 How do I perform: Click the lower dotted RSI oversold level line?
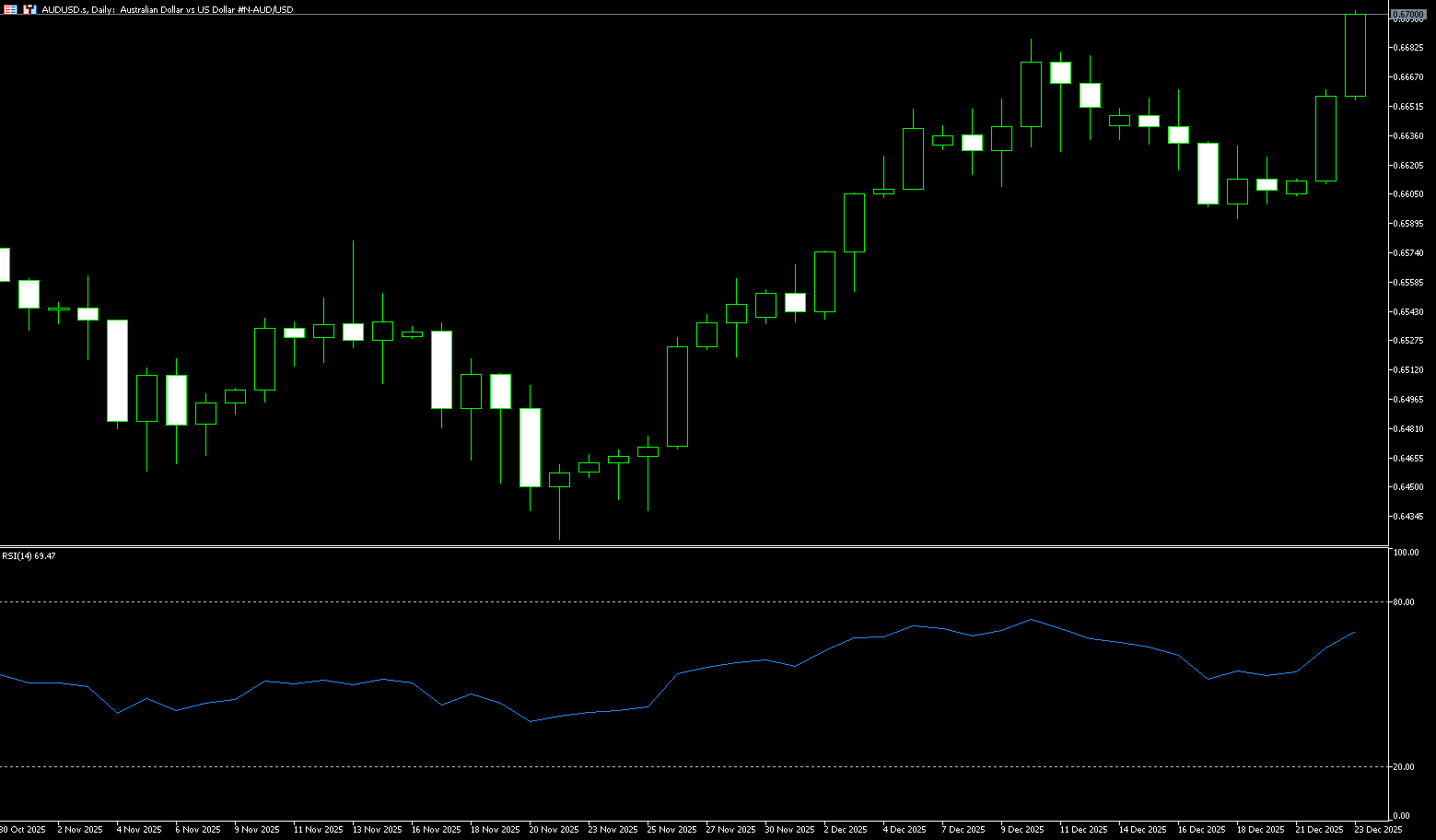[x=691, y=766]
